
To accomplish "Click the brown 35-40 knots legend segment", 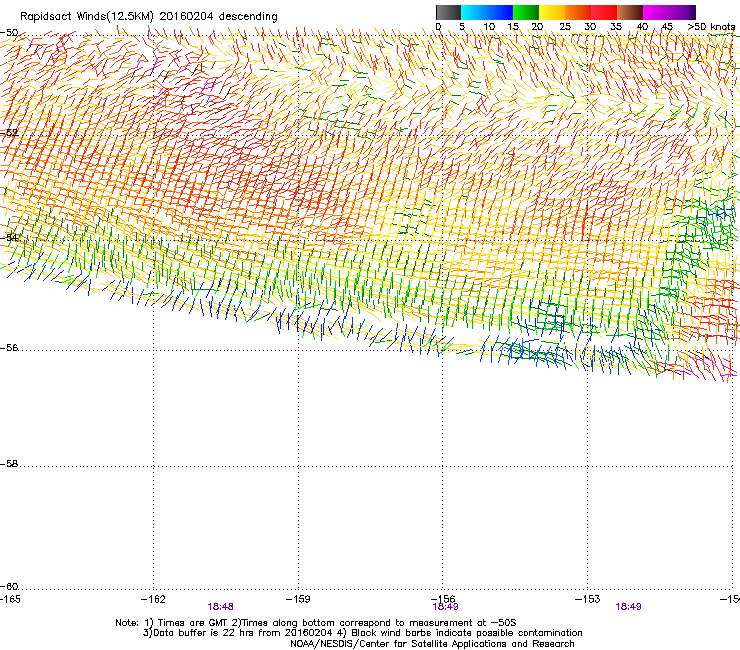I will coord(630,12).
